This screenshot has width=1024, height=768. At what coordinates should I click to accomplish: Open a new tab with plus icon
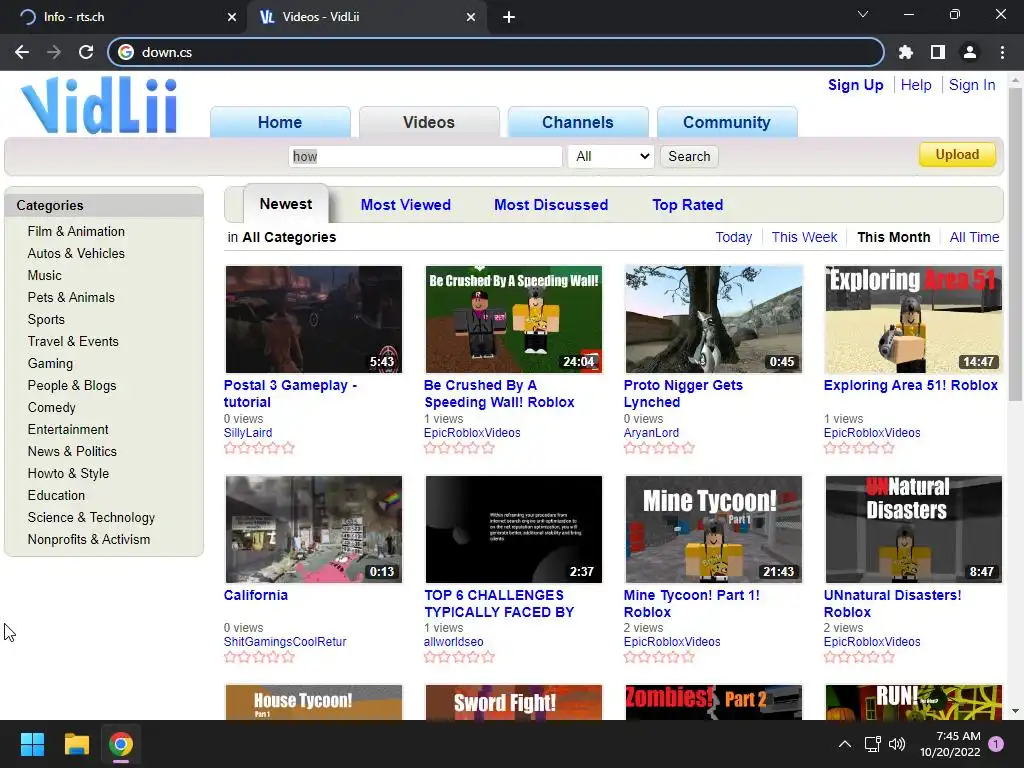(509, 17)
